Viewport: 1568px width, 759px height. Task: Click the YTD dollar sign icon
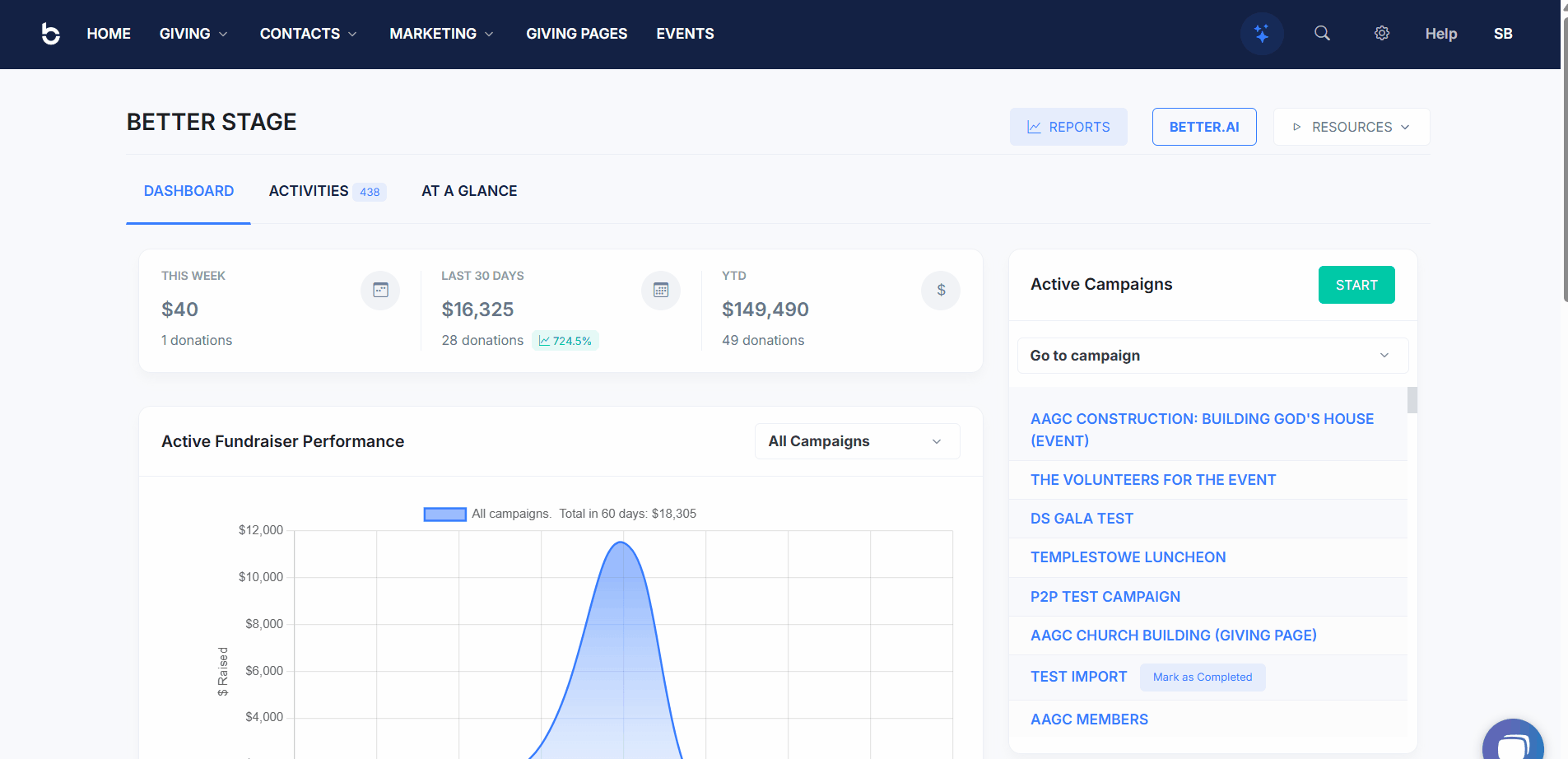point(941,291)
